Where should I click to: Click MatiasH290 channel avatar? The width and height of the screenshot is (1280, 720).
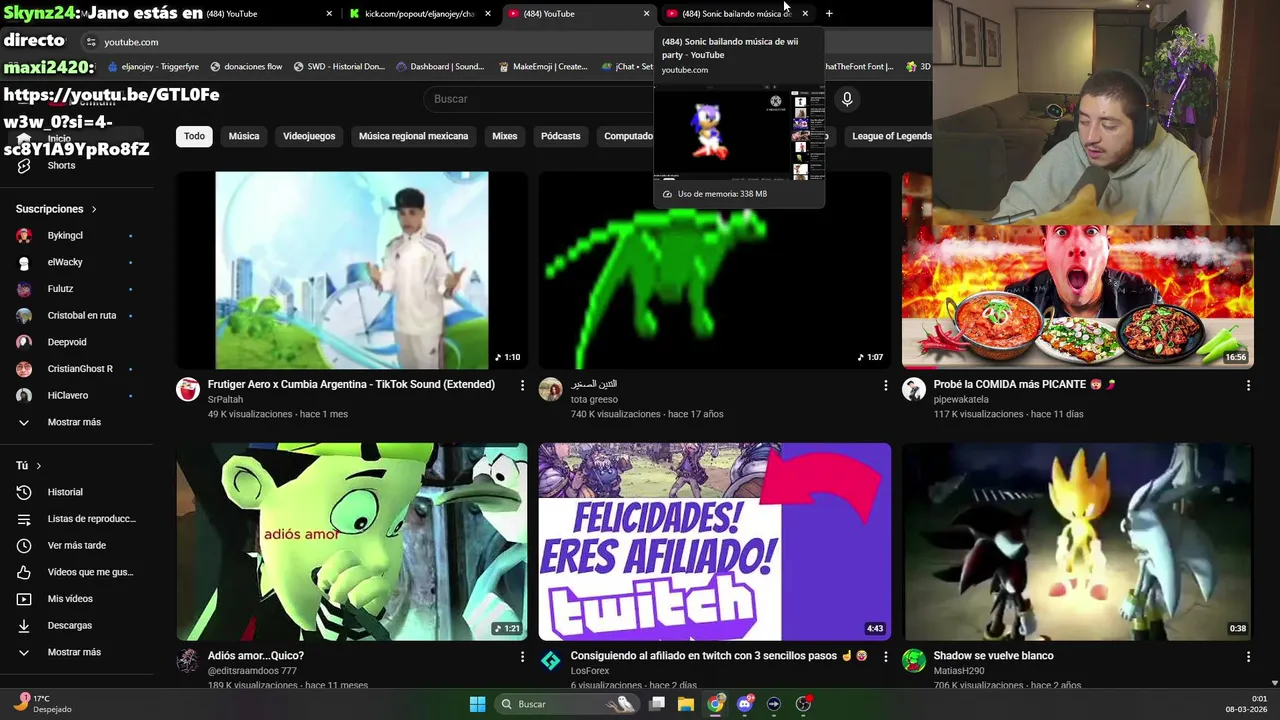click(914, 661)
